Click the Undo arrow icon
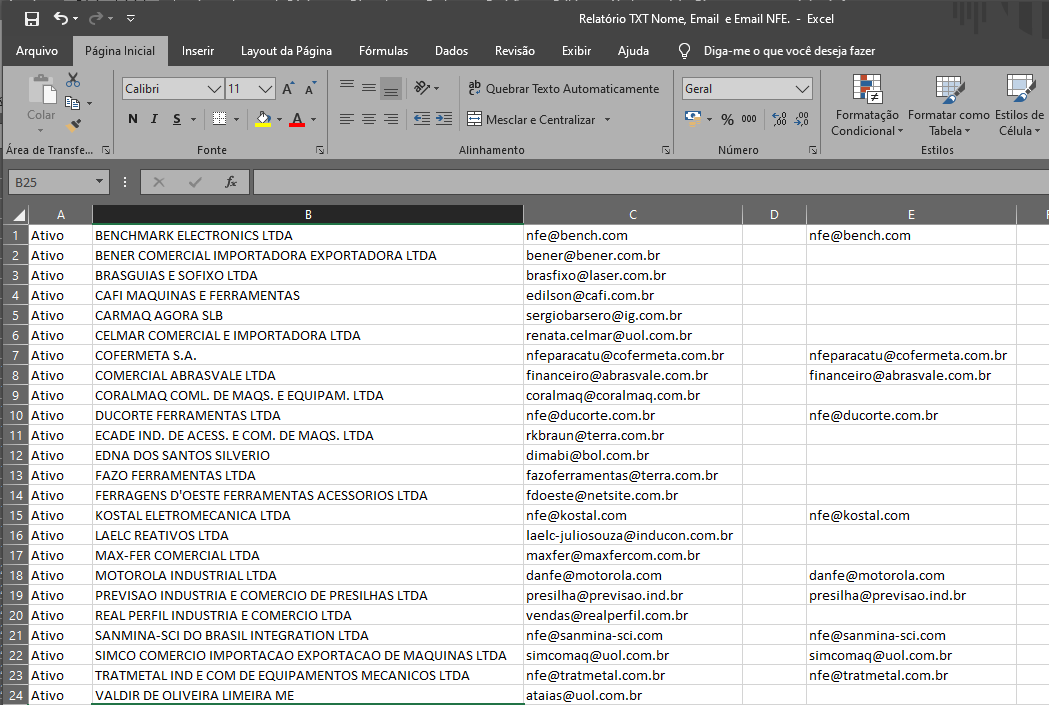The width and height of the screenshot is (1049, 705). coord(61,18)
